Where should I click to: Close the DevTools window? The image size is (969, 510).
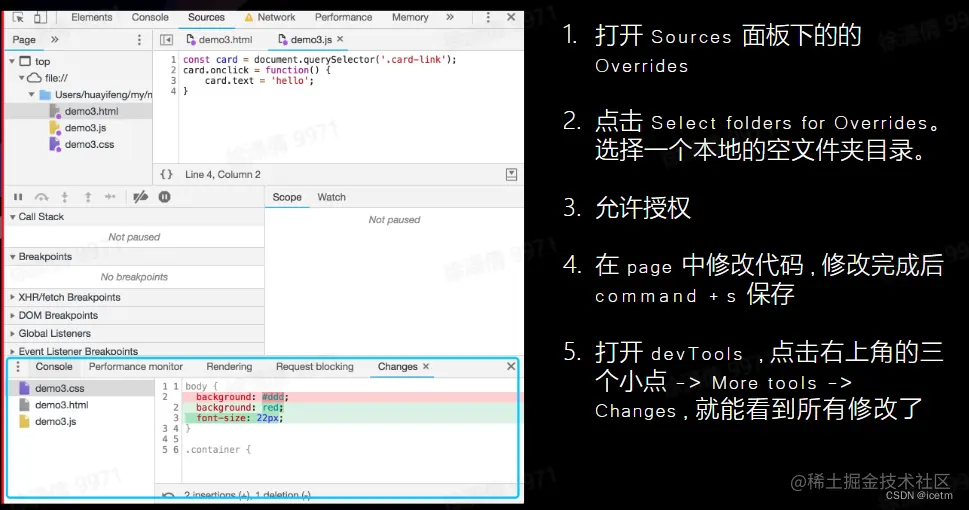511,17
